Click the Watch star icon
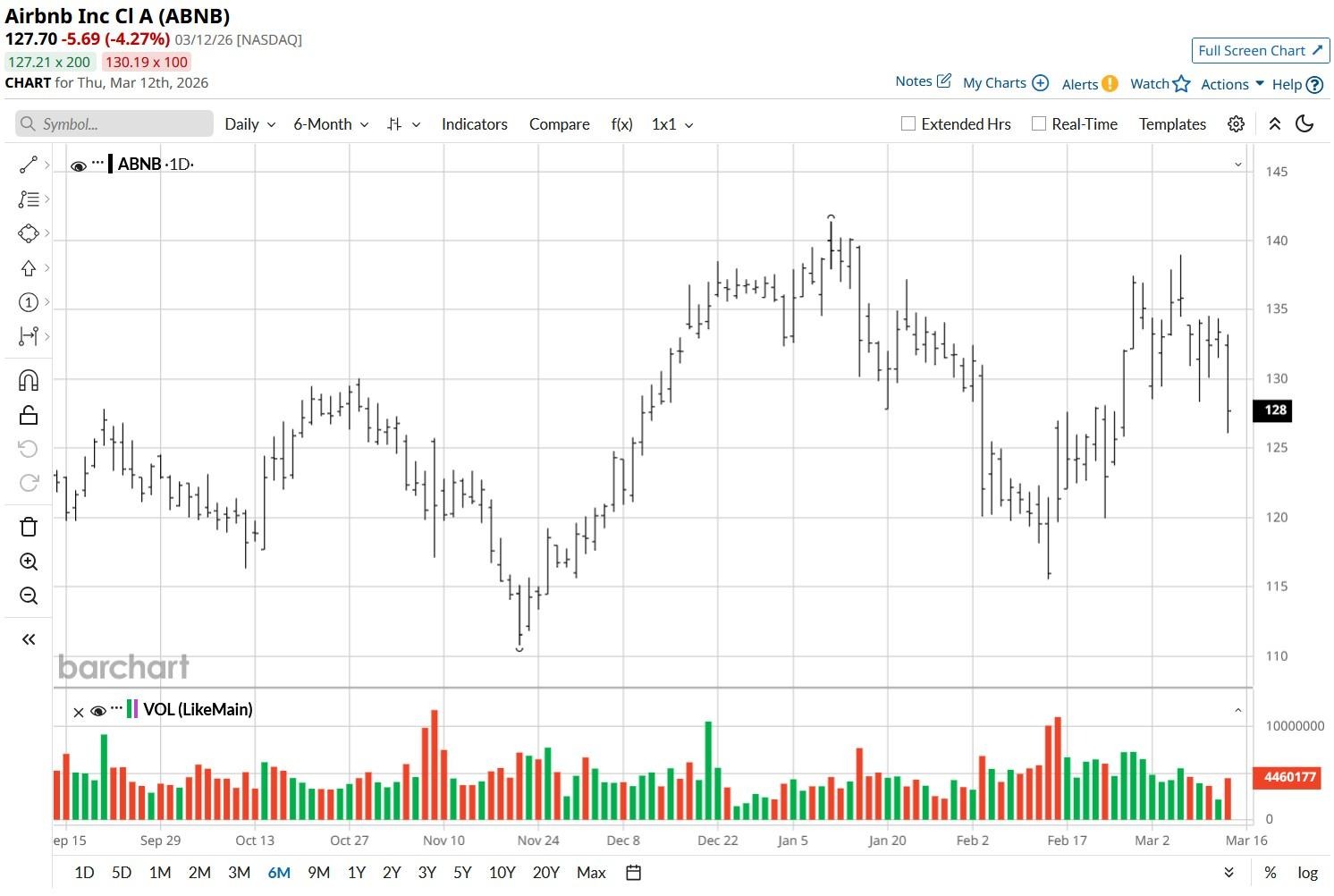This screenshot has height=896, width=1334. pos(1181,83)
